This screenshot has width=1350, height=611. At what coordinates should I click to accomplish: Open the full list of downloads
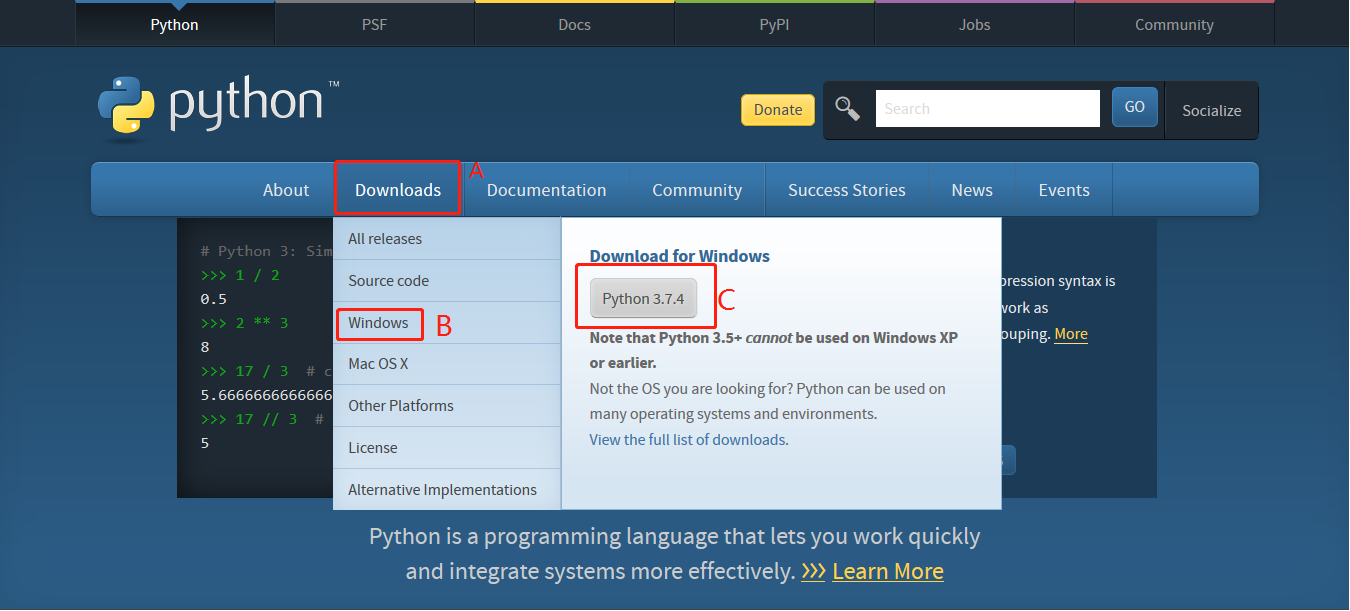coord(688,439)
